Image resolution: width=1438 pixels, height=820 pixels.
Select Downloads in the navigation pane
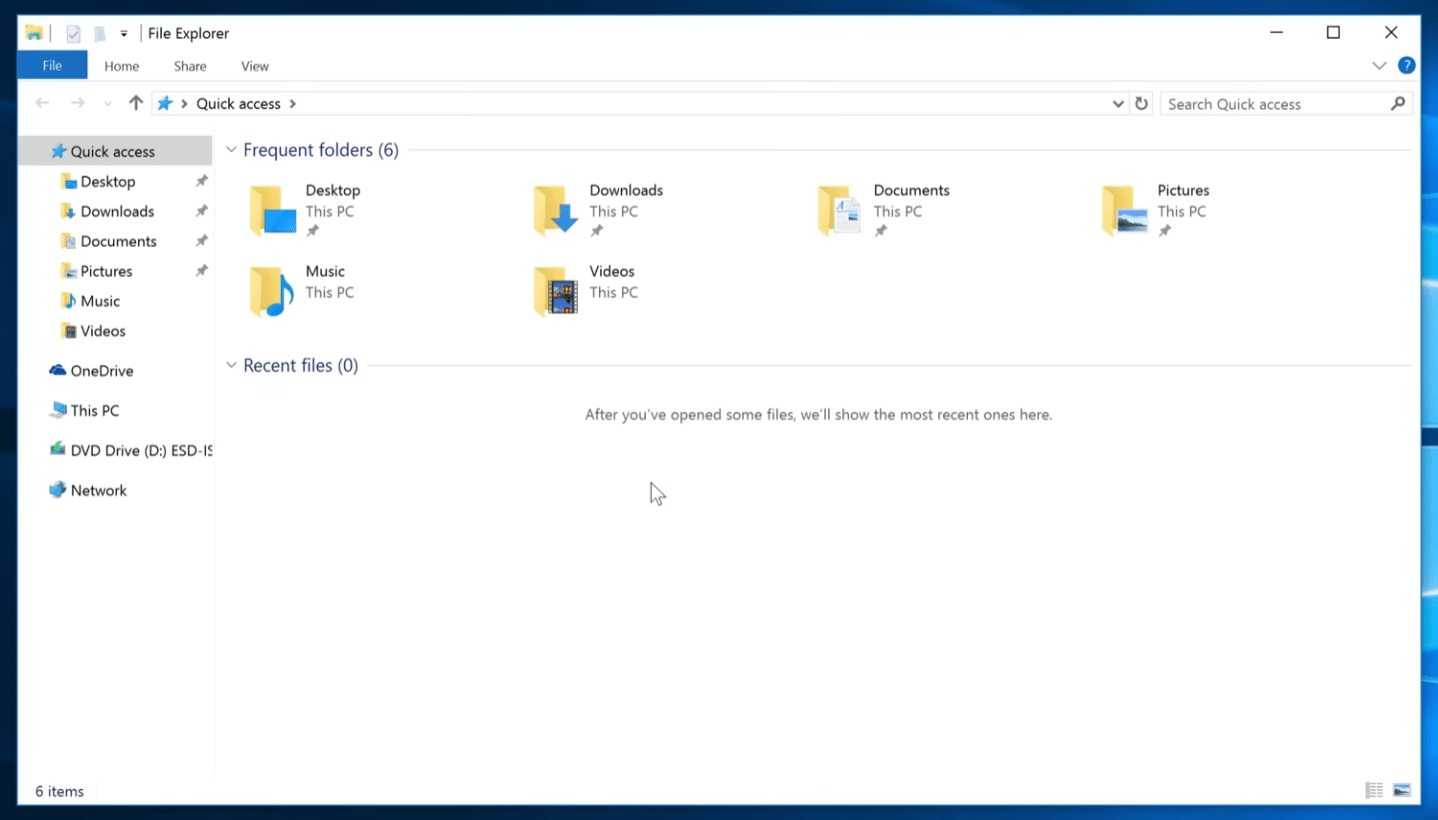pos(115,211)
